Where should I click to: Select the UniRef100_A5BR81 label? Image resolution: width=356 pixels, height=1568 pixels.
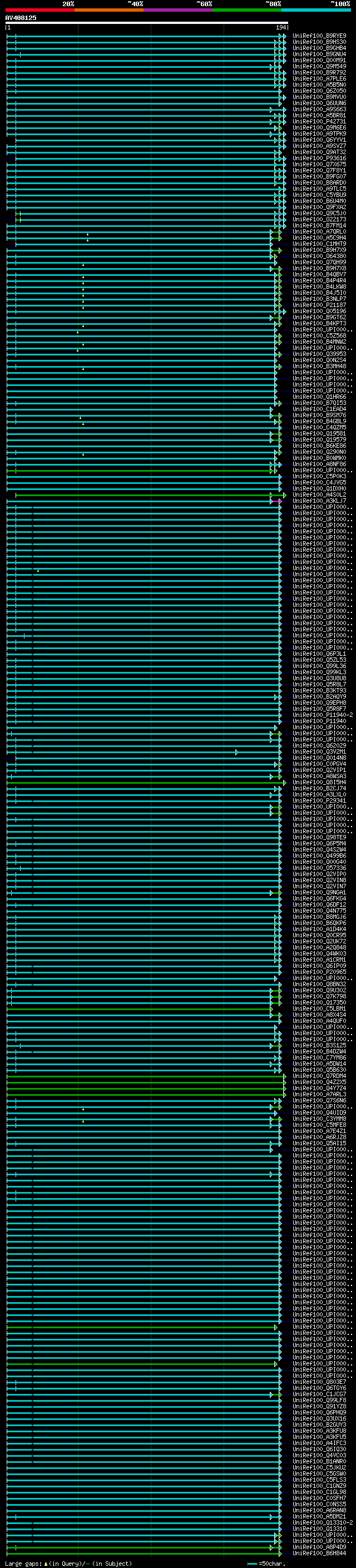[x=319, y=116]
